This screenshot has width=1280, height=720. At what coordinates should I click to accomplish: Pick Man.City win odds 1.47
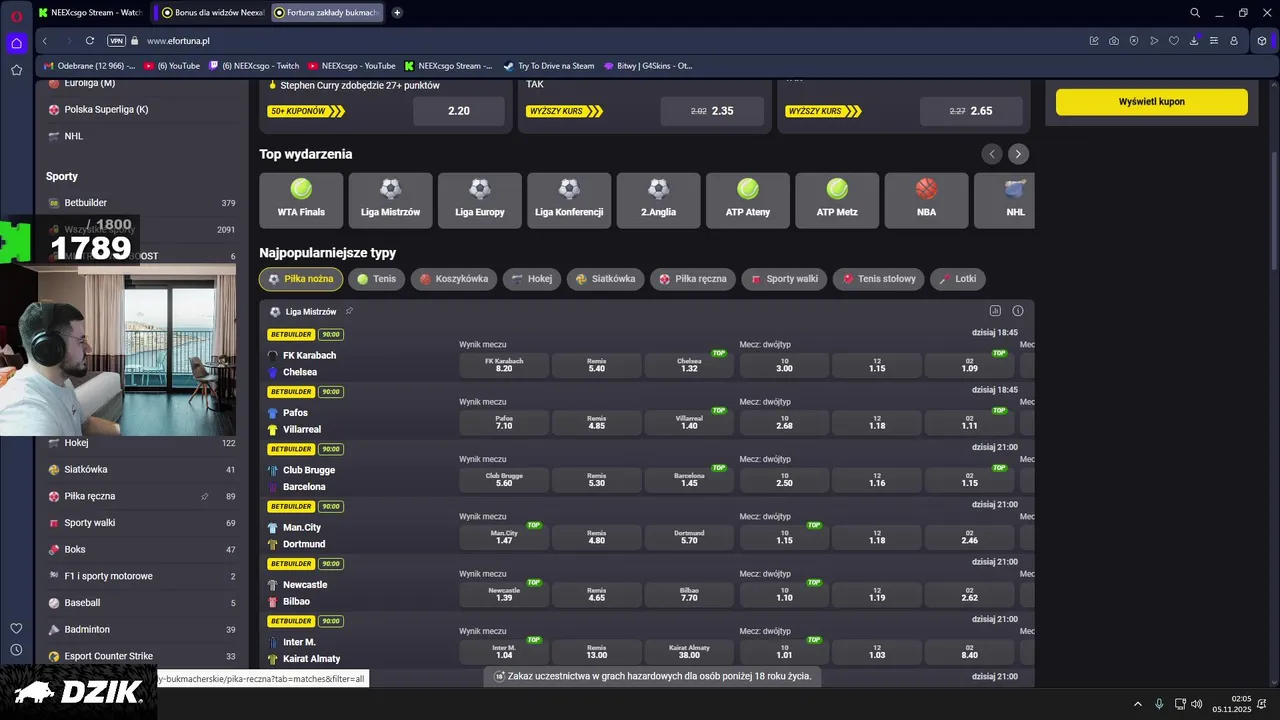504,536
